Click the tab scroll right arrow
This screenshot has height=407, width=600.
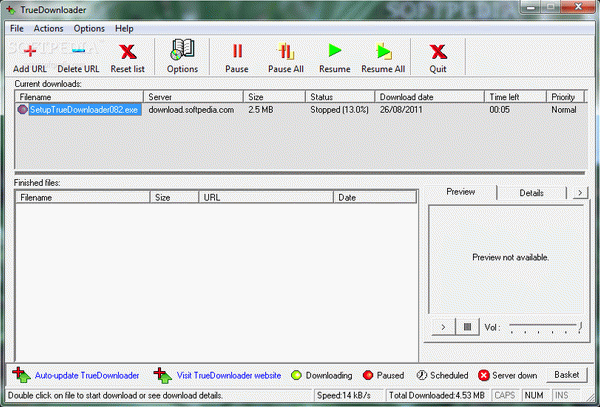(580, 192)
